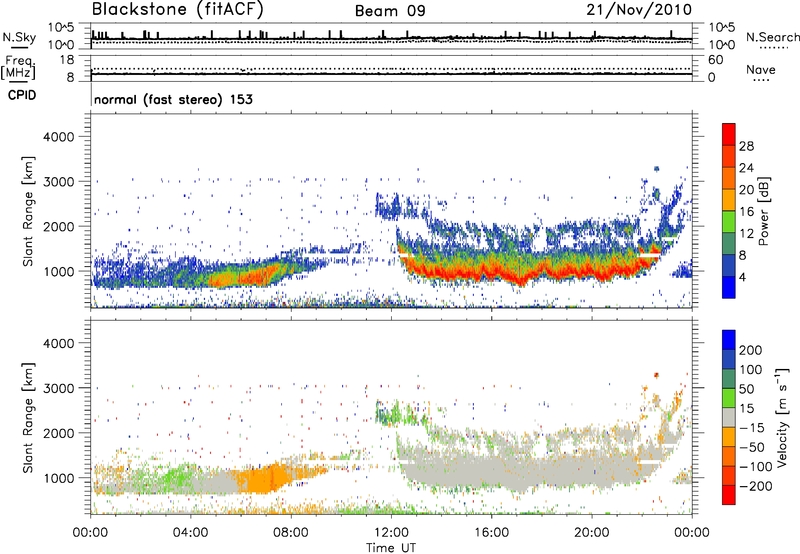The height and width of the screenshot is (554, 800).
Task: Click the "Velocity [m s⁻¹]" colorbar title
Action: pyautogui.click(x=781, y=417)
